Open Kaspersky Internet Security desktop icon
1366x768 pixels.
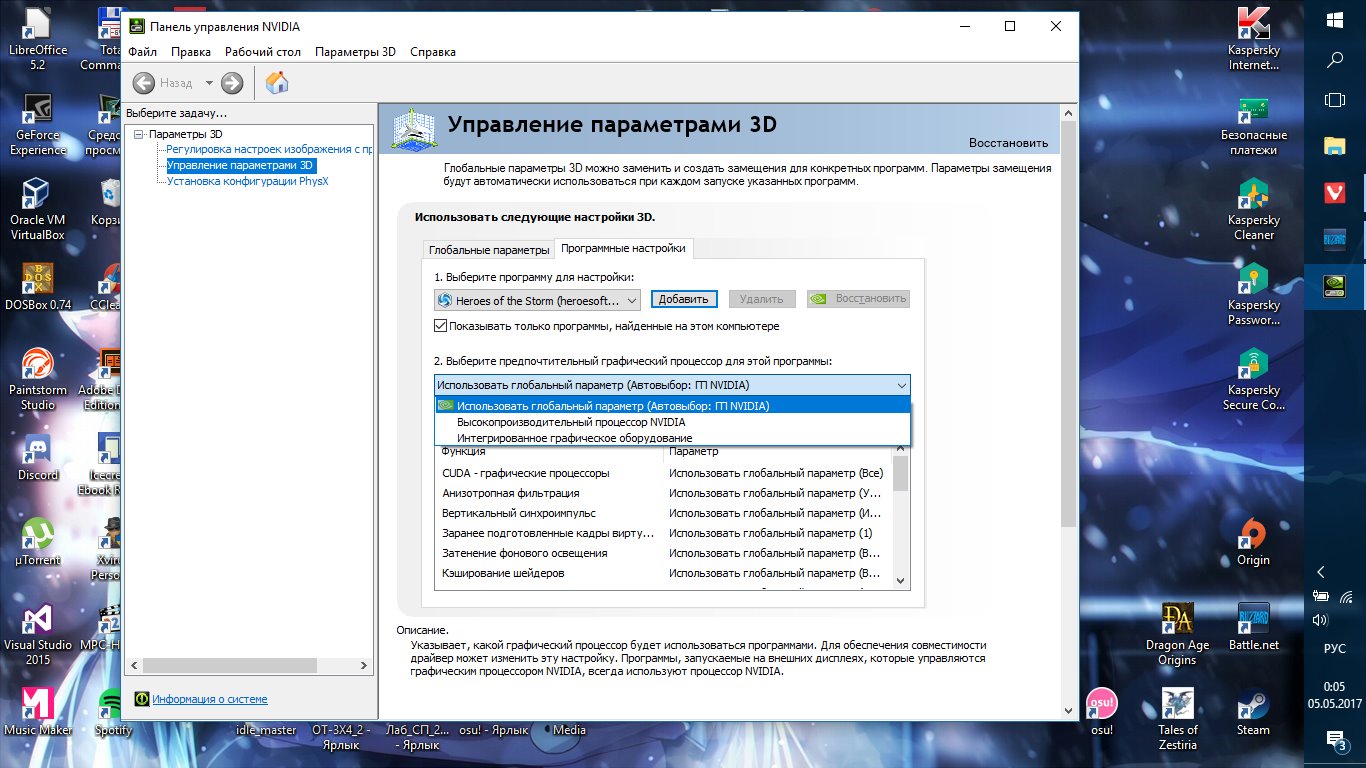tap(1254, 40)
